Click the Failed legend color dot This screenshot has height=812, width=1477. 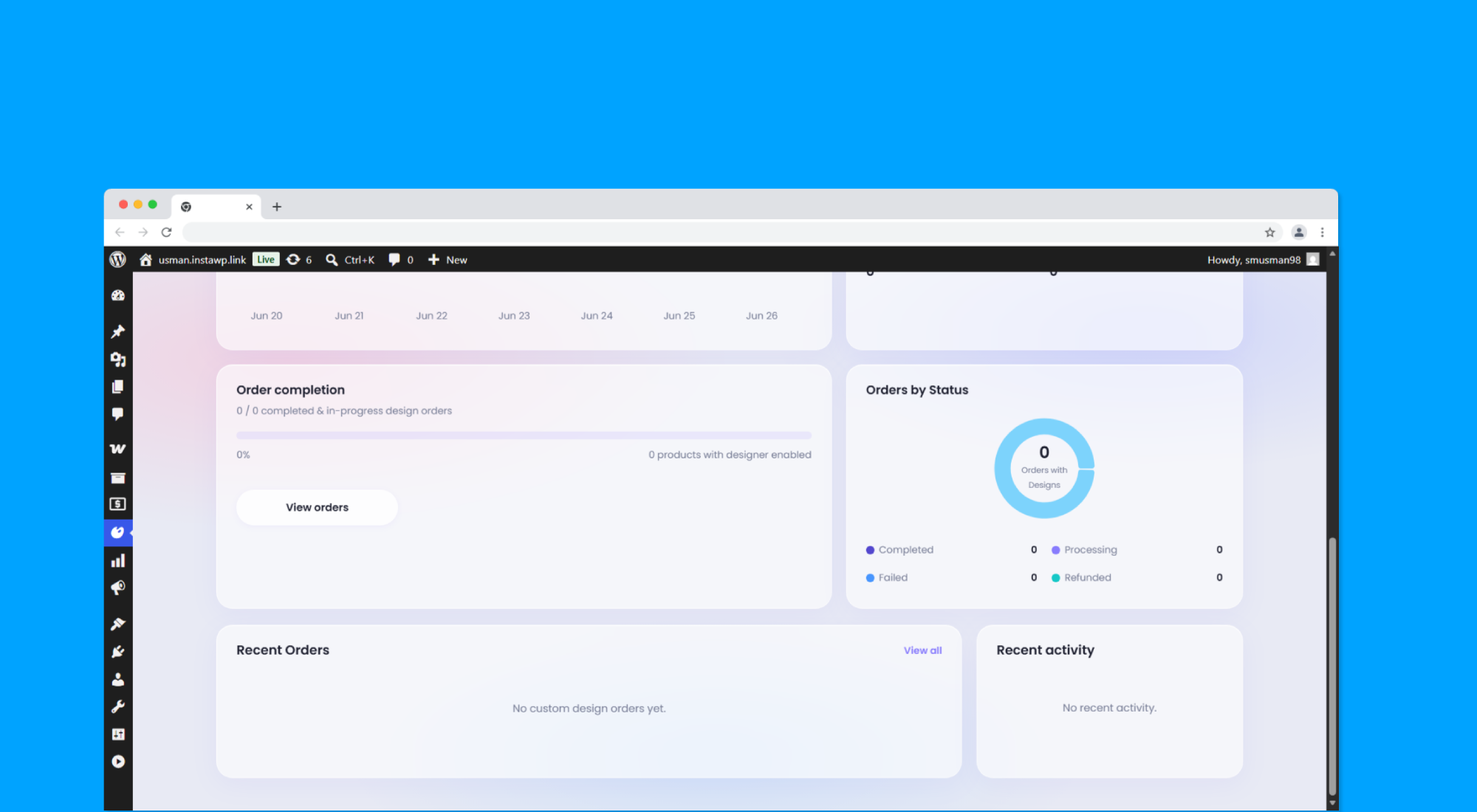point(870,578)
